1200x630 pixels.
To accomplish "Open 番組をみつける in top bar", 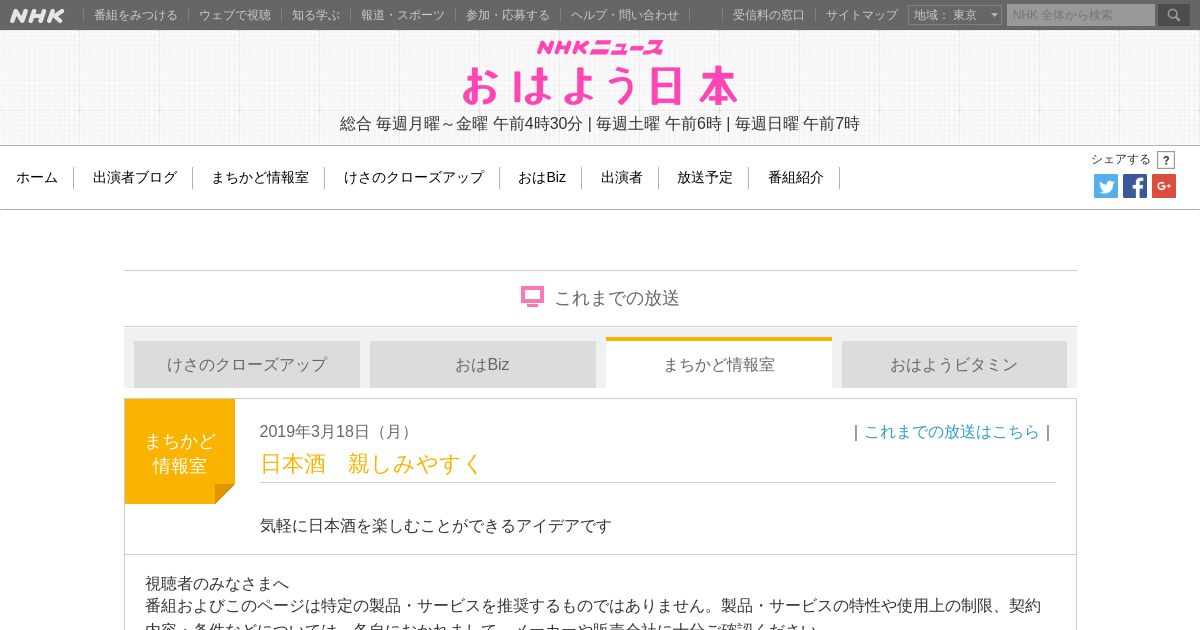I will point(136,15).
